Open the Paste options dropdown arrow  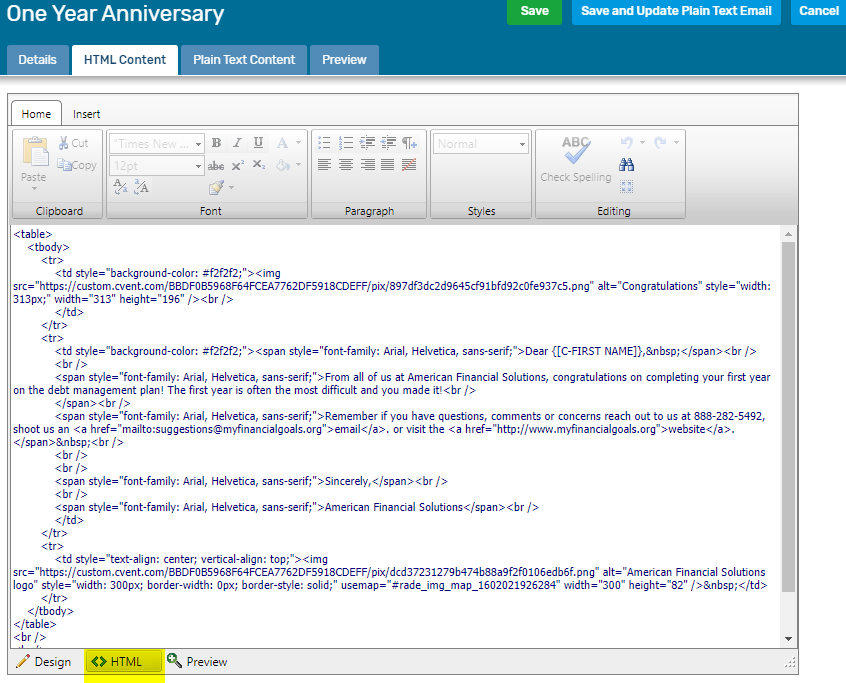35,188
